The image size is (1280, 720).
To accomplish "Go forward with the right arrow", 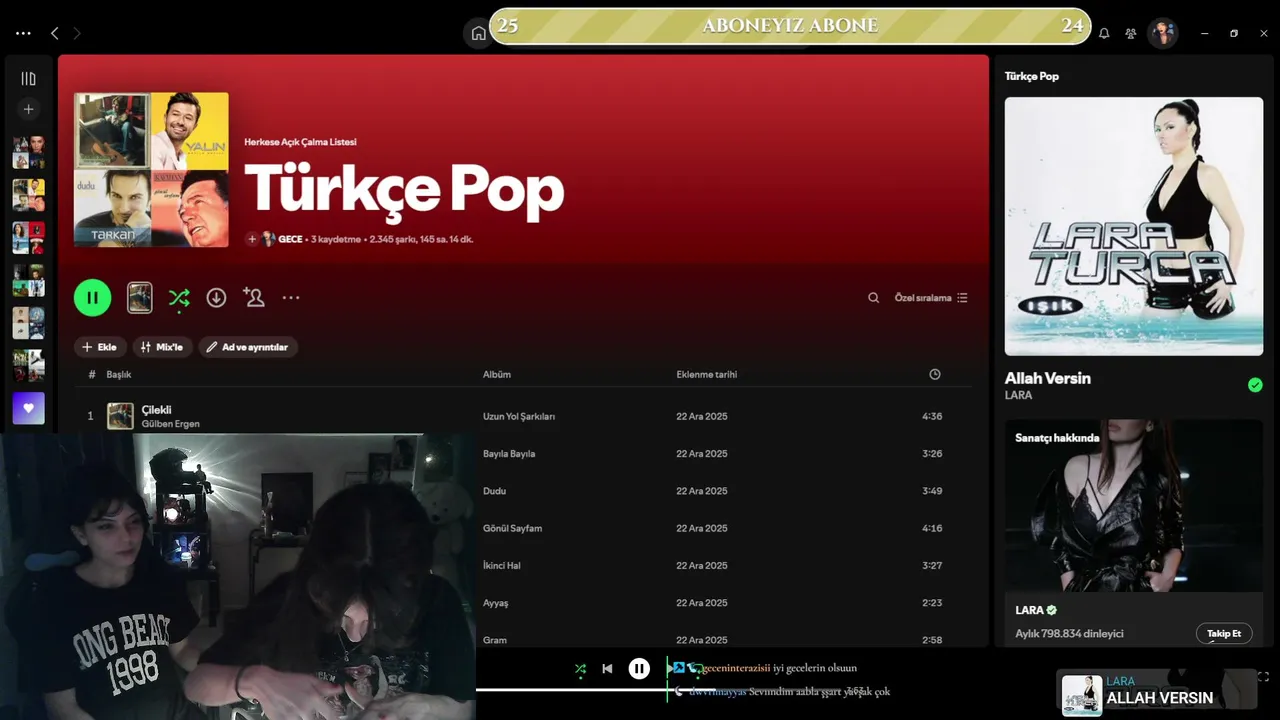I will [x=77, y=33].
